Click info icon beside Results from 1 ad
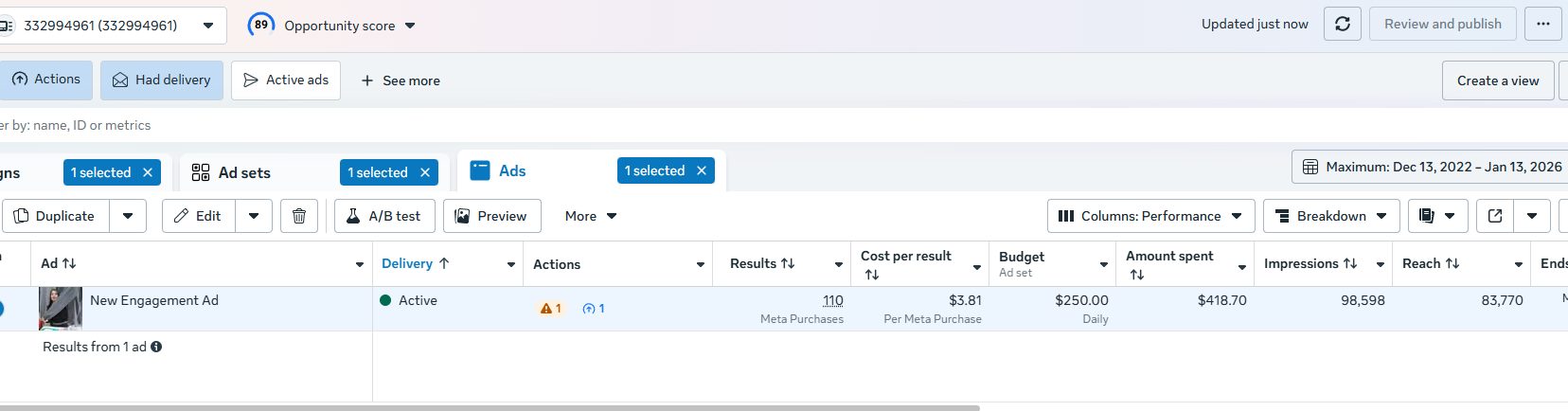This screenshot has height=411, width=1568. coord(156,347)
